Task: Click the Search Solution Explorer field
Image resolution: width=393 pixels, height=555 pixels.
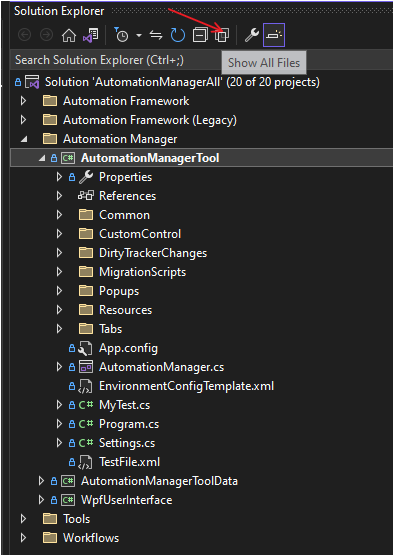Action: point(117,60)
